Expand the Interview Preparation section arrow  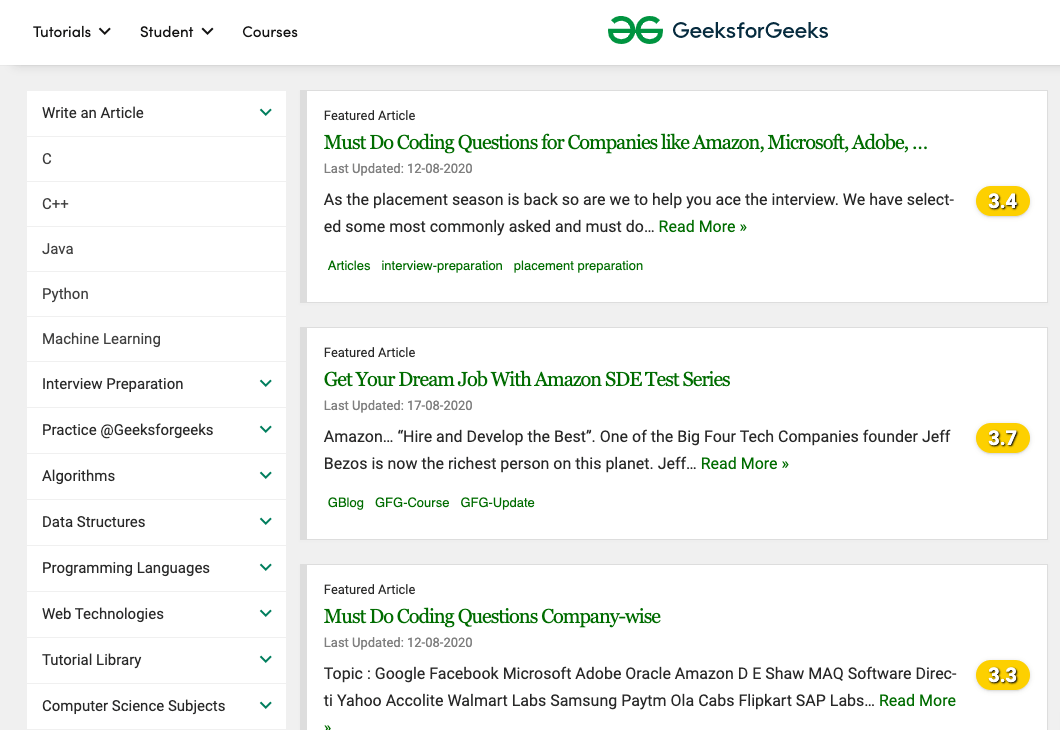pyautogui.click(x=266, y=384)
